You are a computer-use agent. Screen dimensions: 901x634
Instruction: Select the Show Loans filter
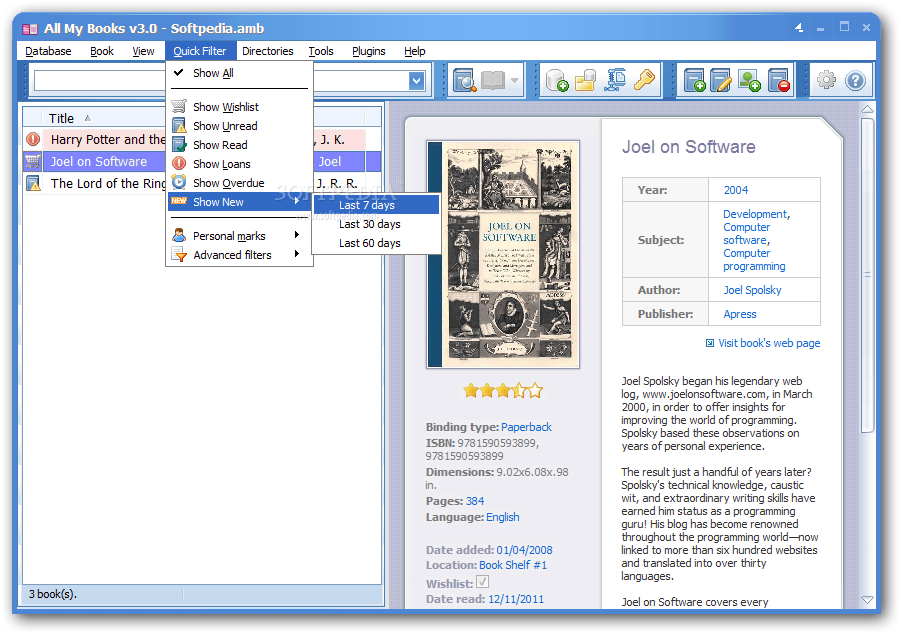[x=239, y=164]
